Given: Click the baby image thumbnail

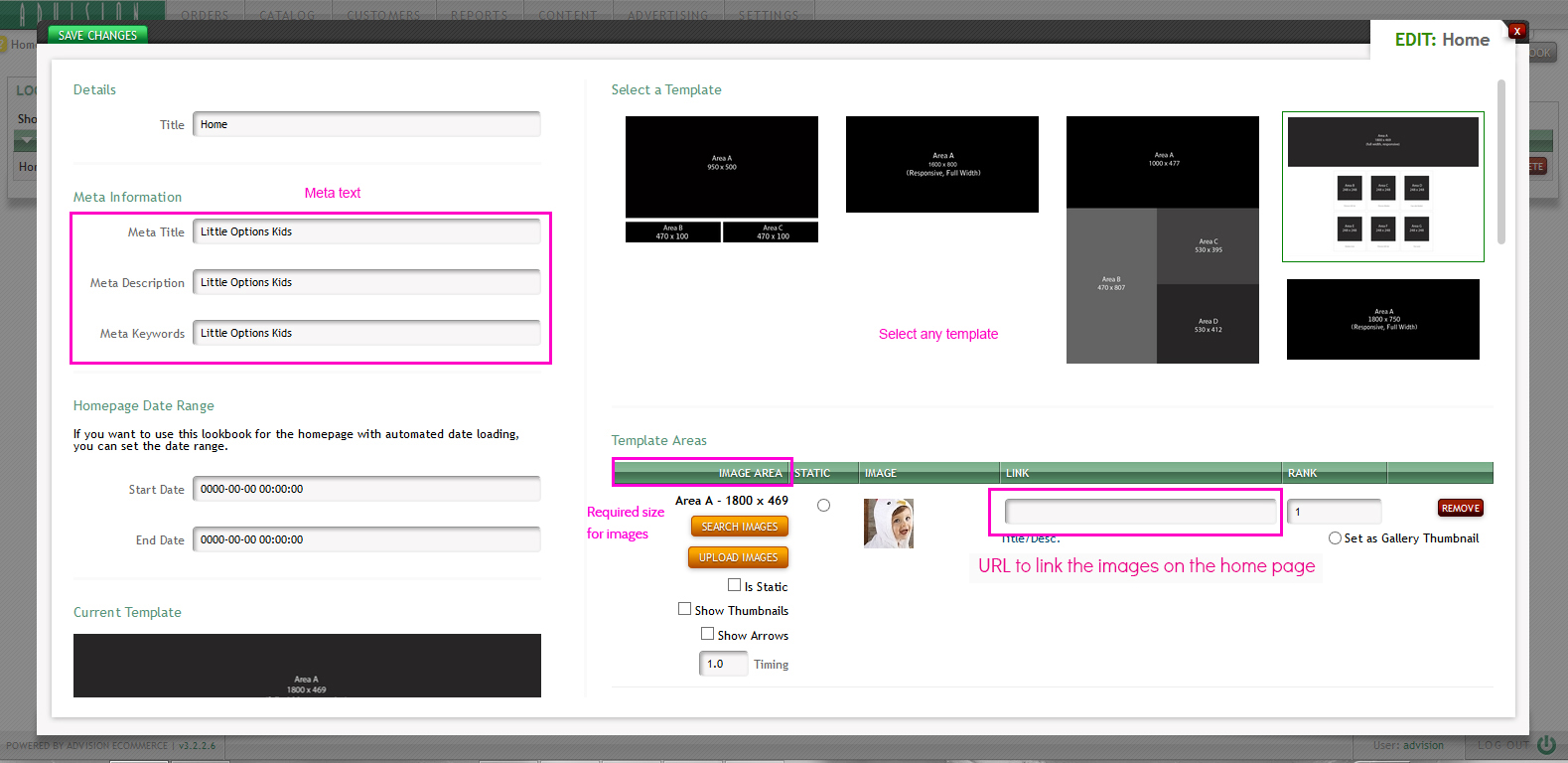Looking at the screenshot, I should (888, 524).
